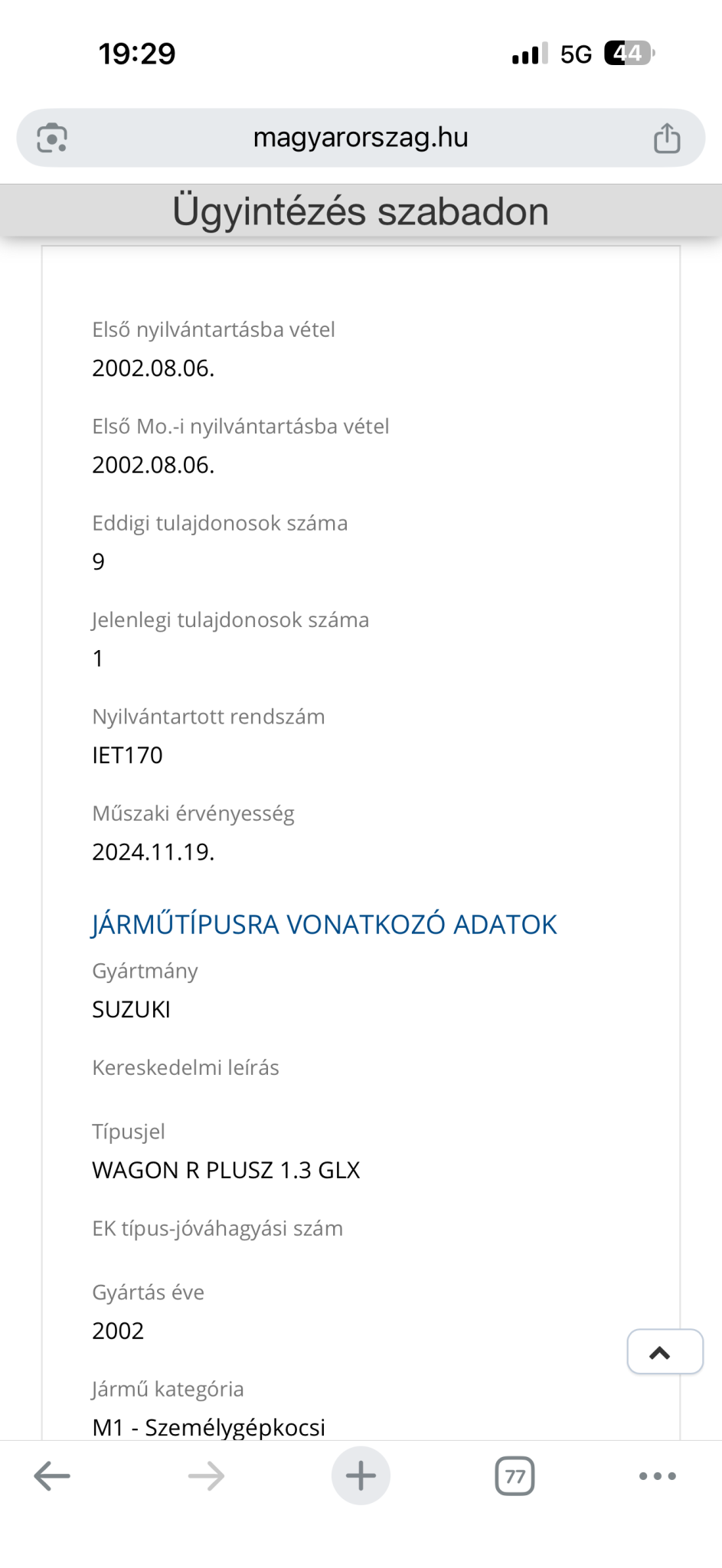Tap the Eddigi tulajdonosok száma label
This screenshot has width=722, height=1568.
tap(220, 523)
